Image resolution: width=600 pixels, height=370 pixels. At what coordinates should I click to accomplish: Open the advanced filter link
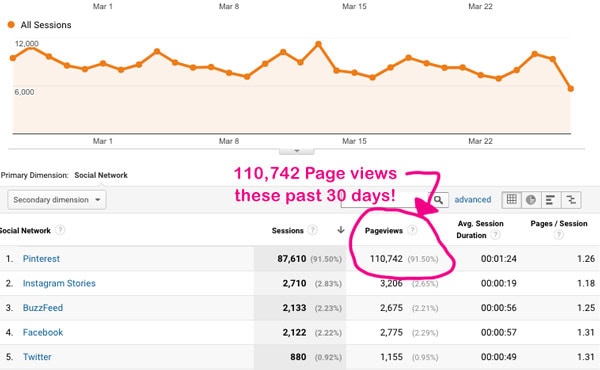pos(473,200)
